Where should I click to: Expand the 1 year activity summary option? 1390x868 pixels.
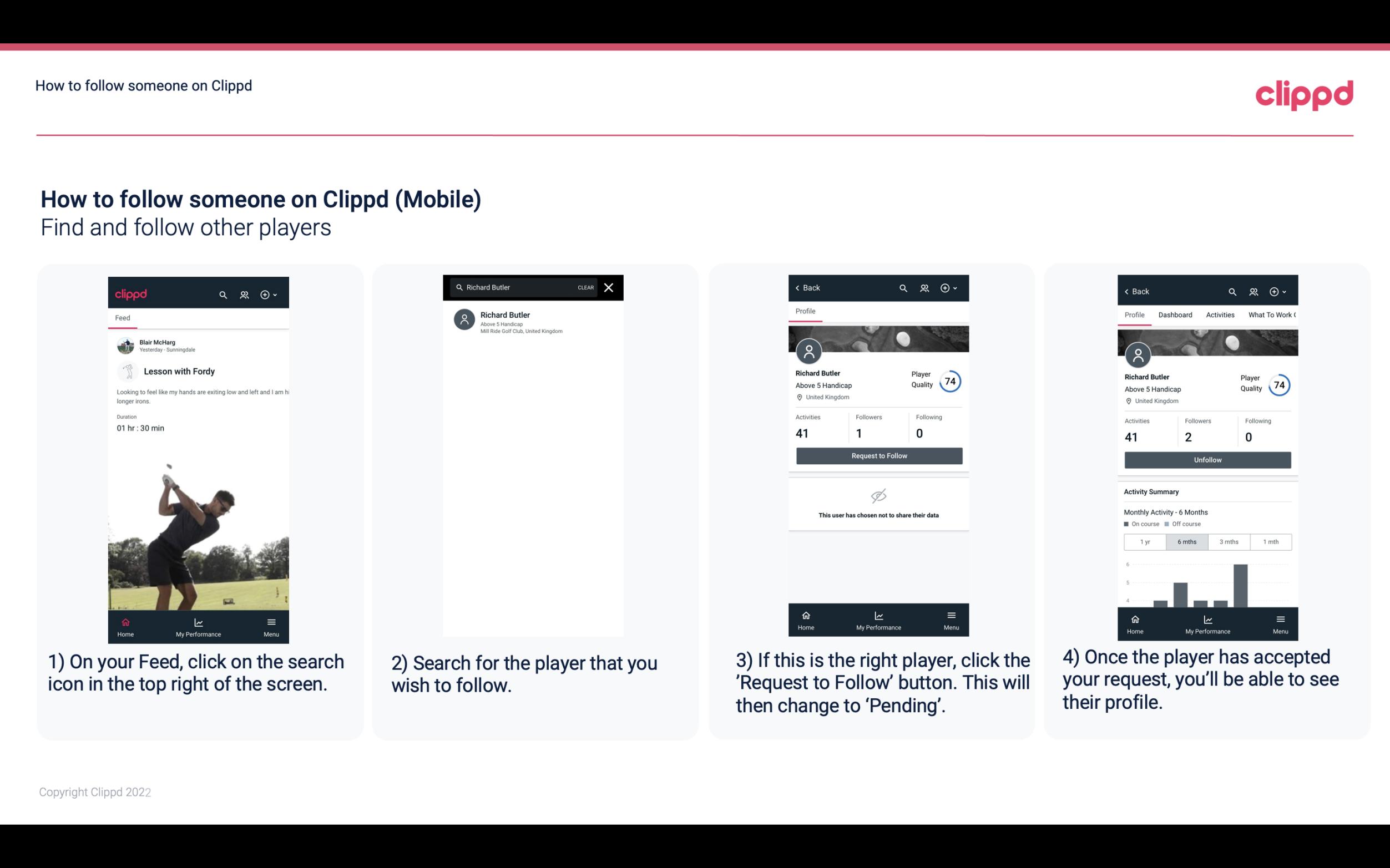[1145, 541]
